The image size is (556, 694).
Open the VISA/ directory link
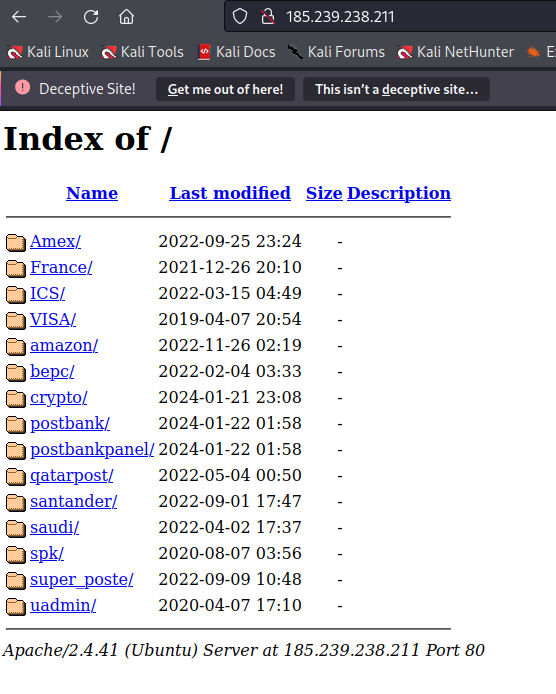(x=53, y=320)
